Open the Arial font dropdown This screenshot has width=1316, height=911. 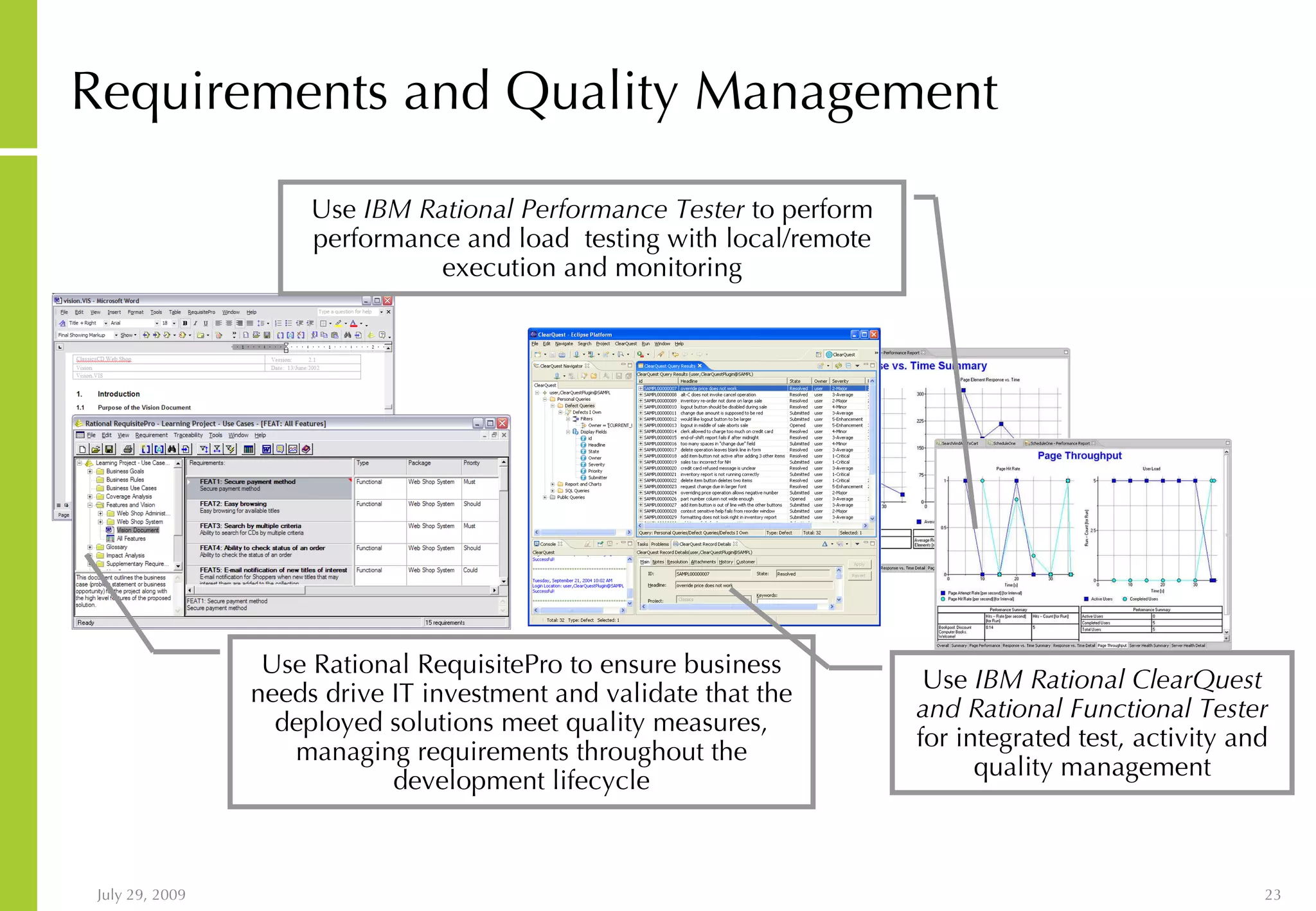156,323
